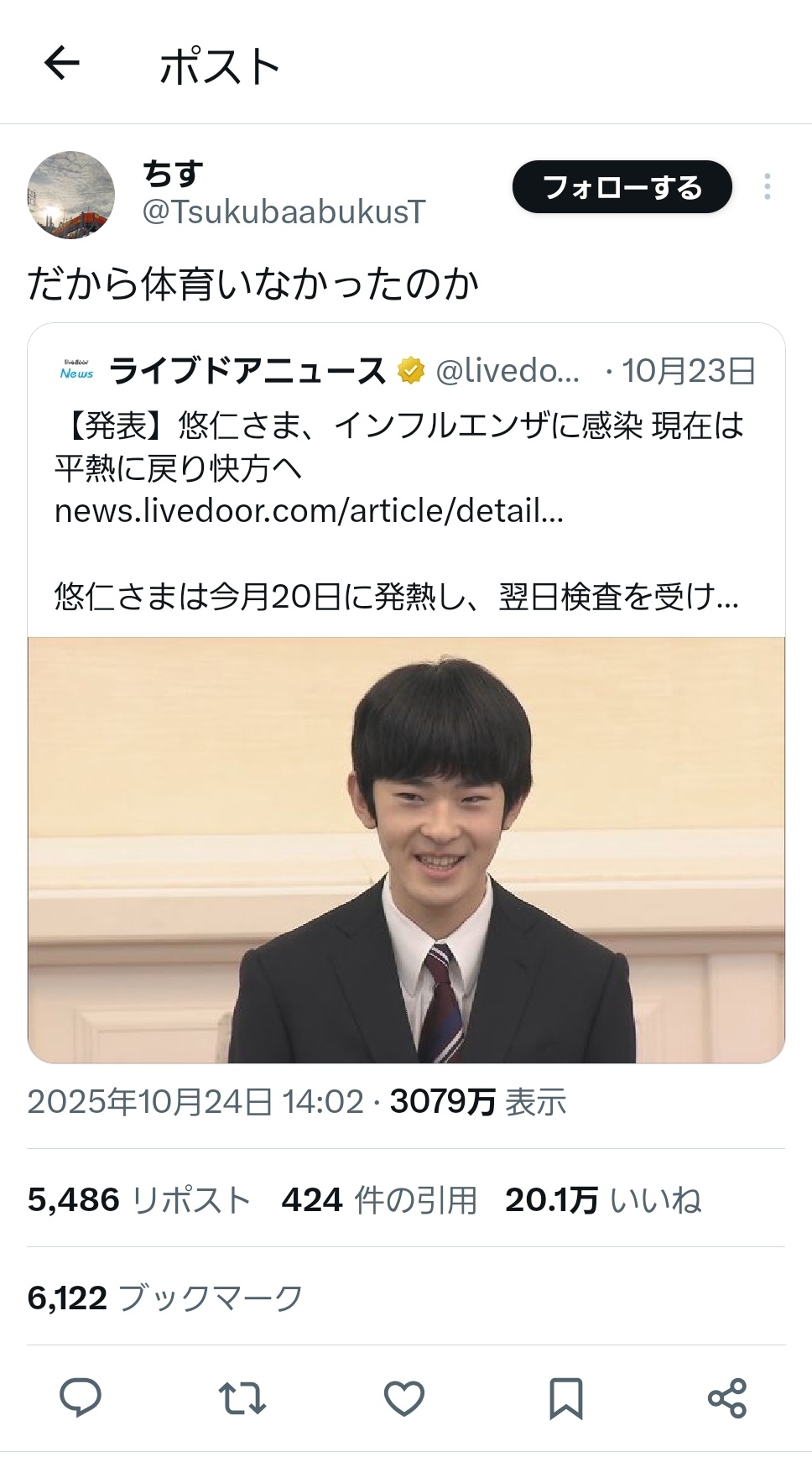This screenshot has height=1478, width=812.
Task: Open the livedoor News logo icon
Action: coord(76,370)
